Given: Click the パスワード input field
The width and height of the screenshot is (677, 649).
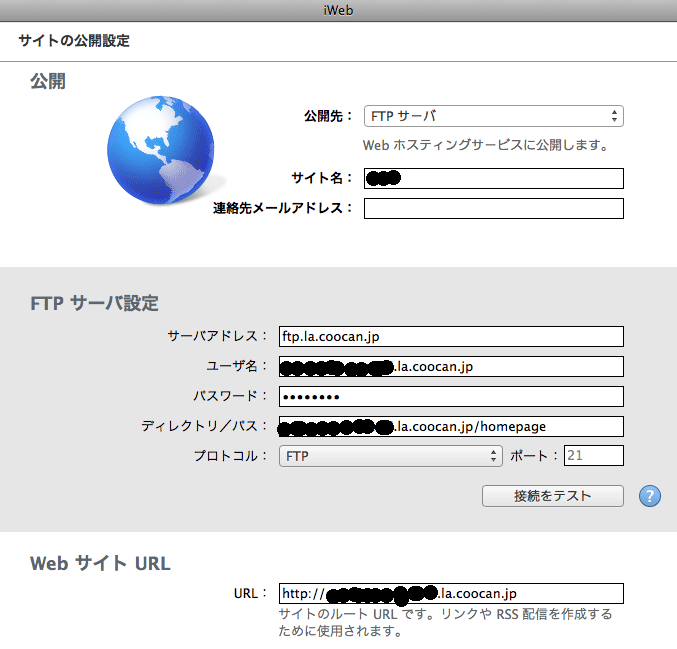Looking at the screenshot, I should tap(451, 396).
